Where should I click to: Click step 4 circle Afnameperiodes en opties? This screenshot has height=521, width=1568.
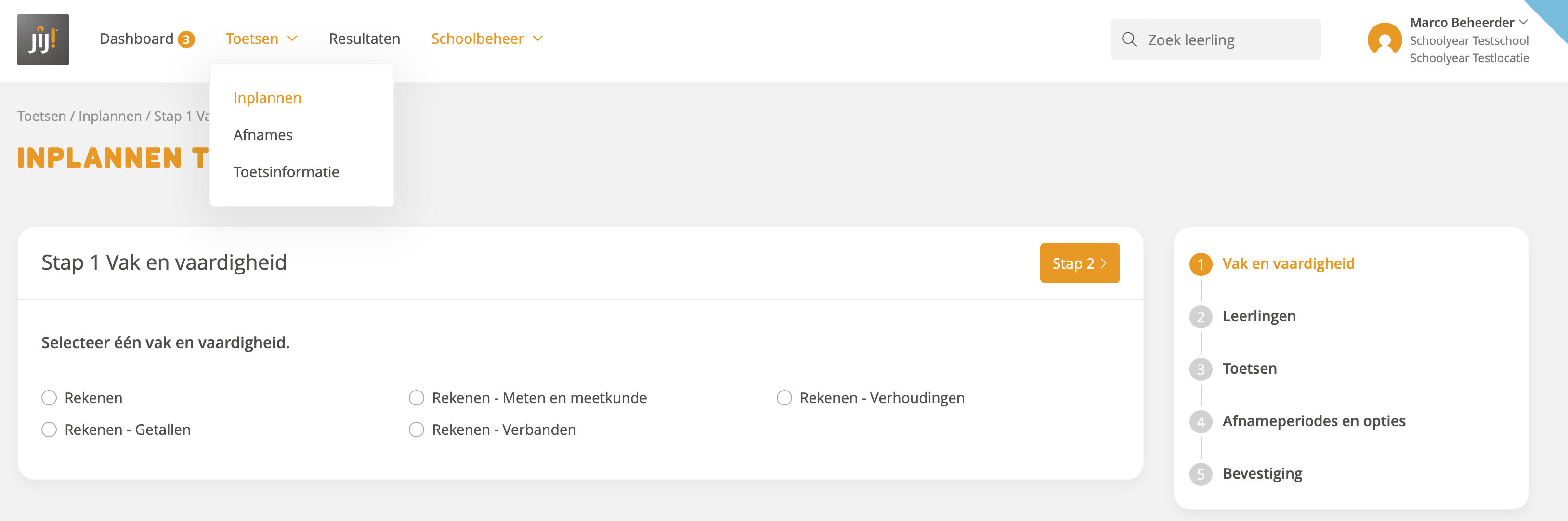1201,421
